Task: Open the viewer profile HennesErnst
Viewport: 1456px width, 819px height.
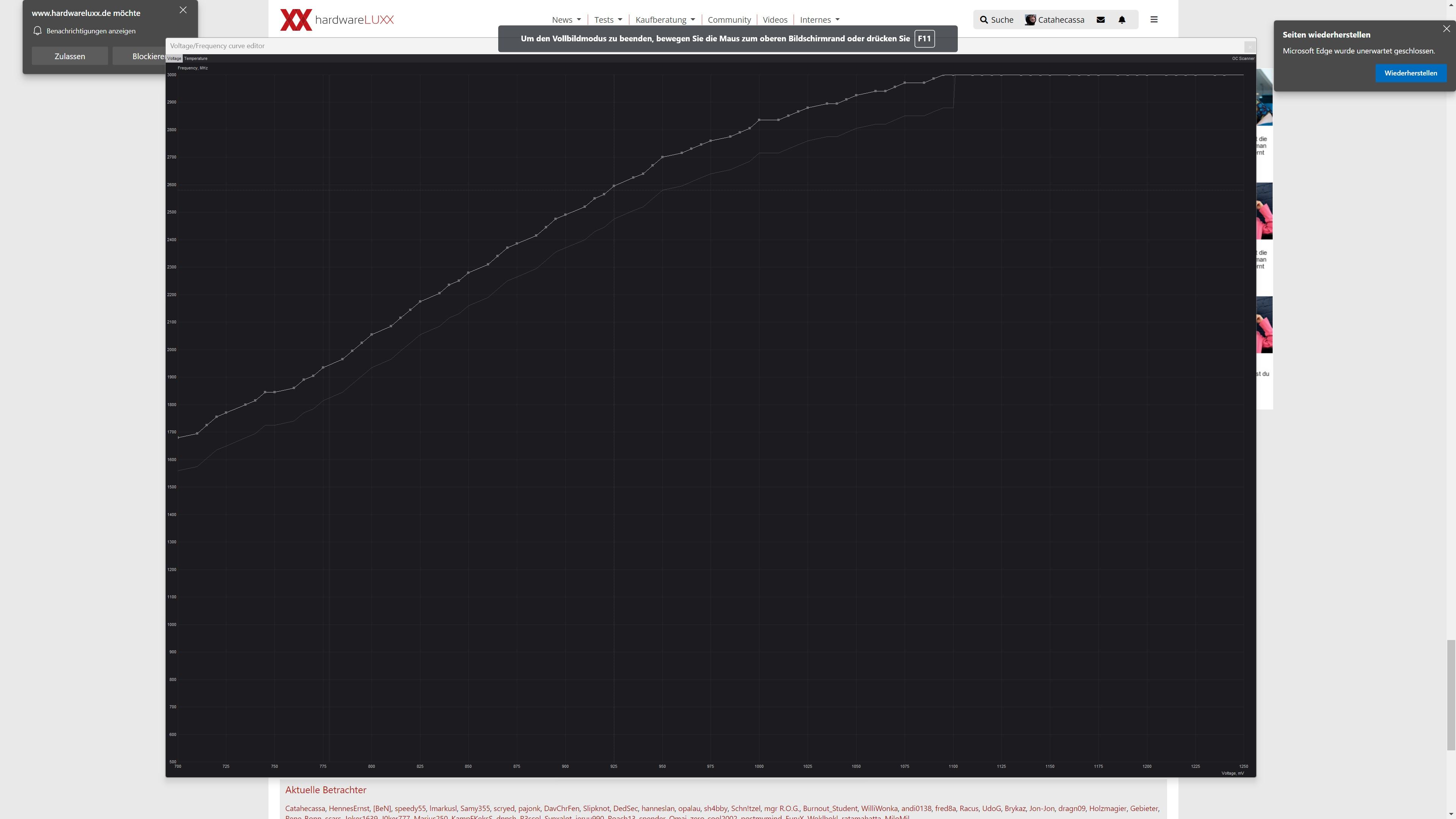Action: (x=349, y=808)
